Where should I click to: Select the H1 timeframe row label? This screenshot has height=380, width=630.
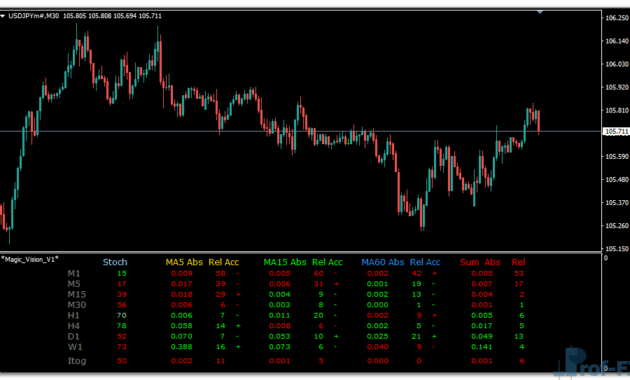(74, 315)
